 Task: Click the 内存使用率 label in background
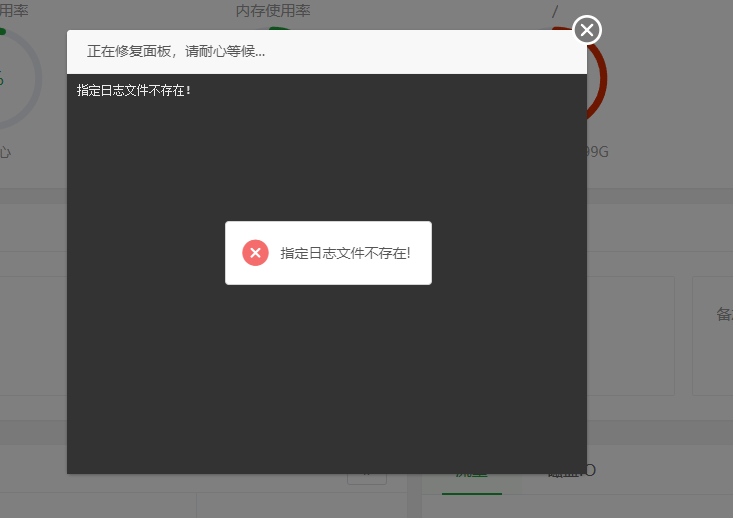coord(273,10)
